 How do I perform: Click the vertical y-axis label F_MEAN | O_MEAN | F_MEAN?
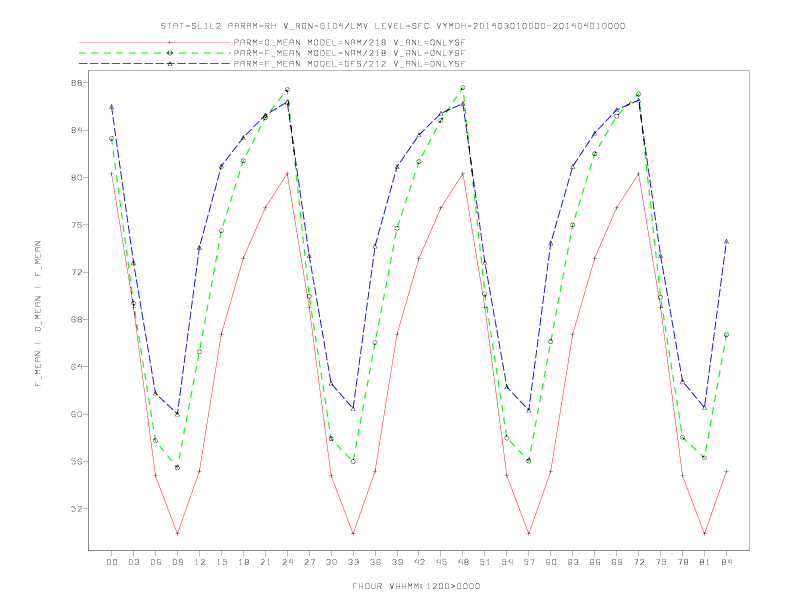coord(38,314)
